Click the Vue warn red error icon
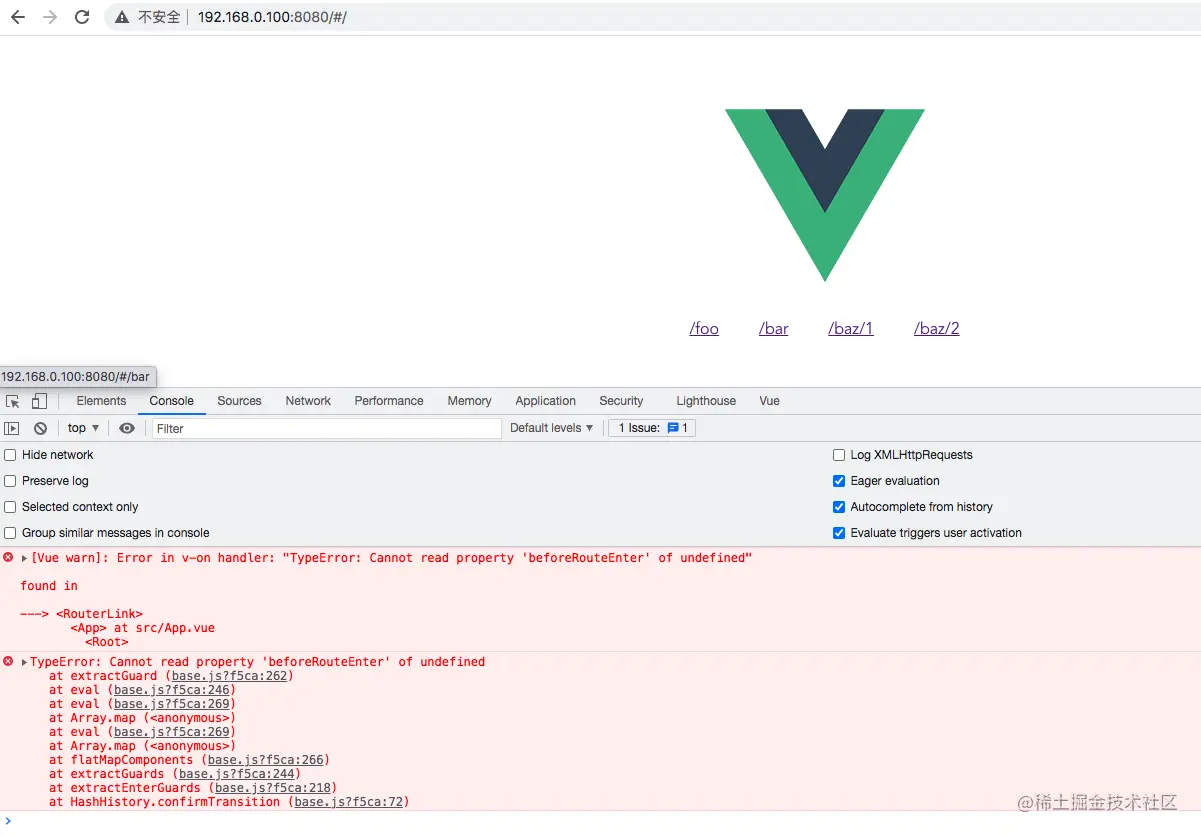 click(9, 557)
